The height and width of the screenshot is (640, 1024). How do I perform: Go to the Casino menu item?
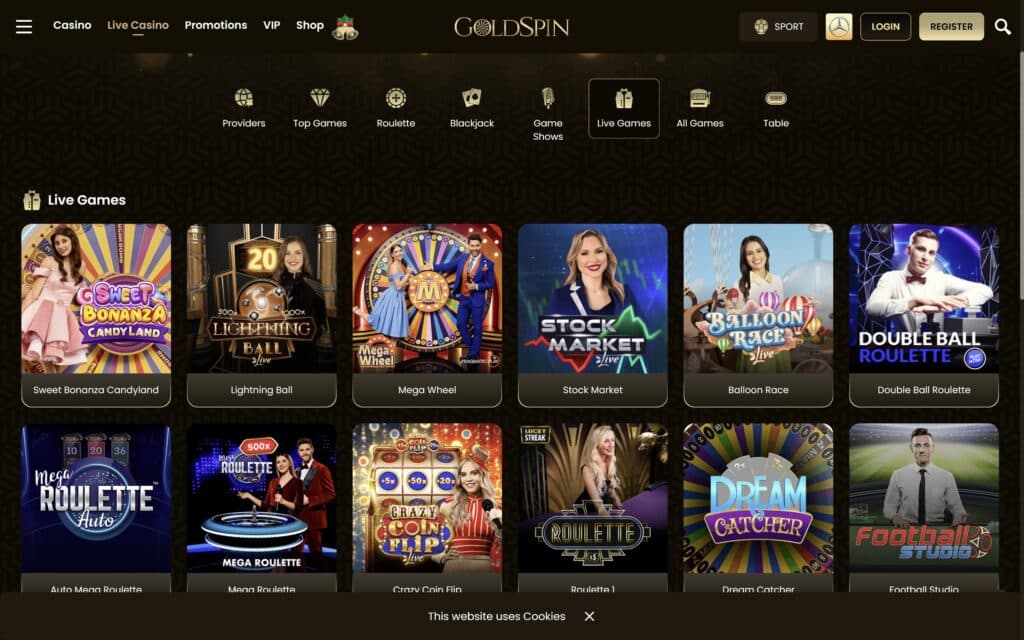[72, 25]
